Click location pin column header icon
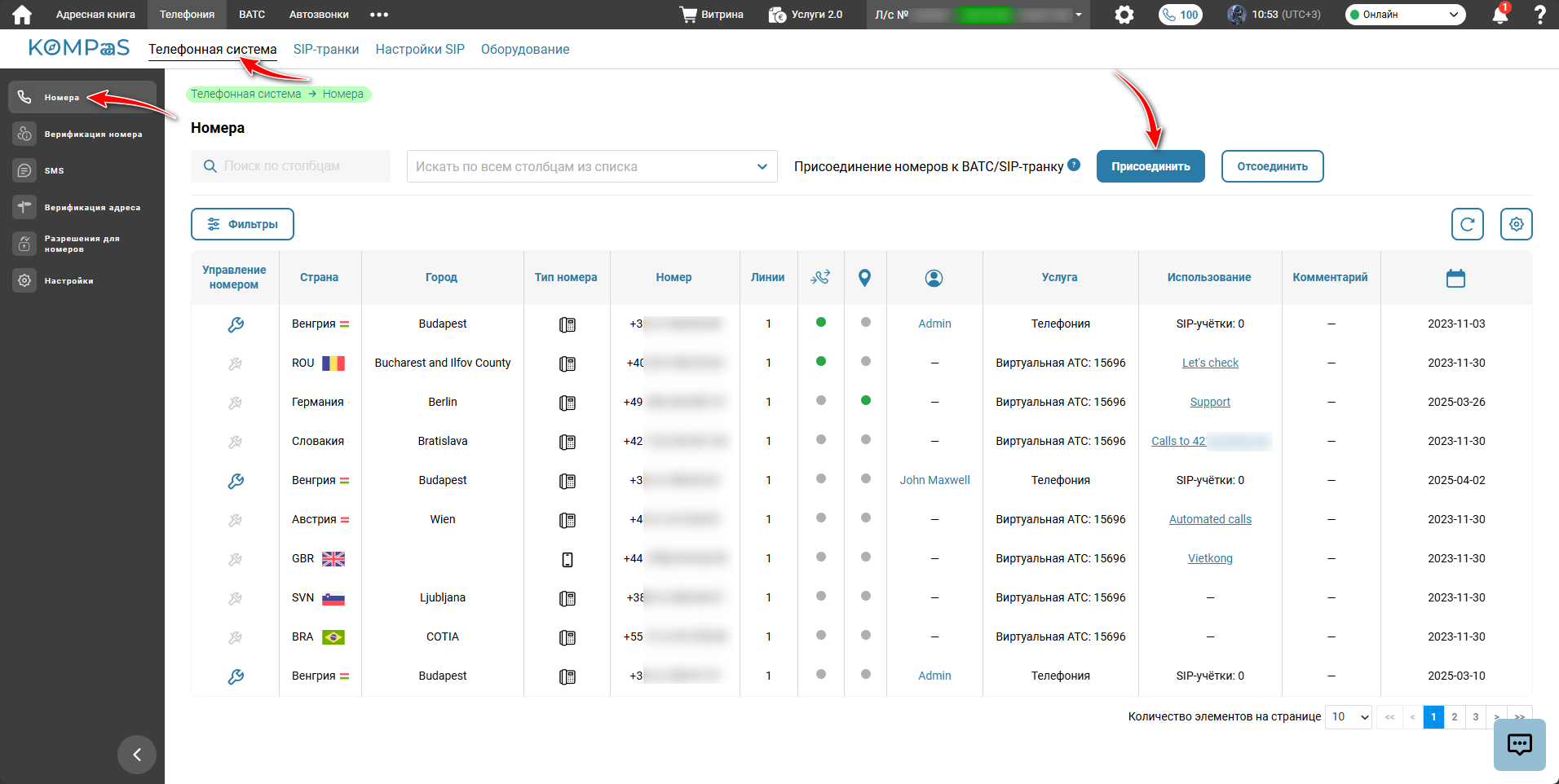This screenshot has width=1559, height=784. (865, 278)
